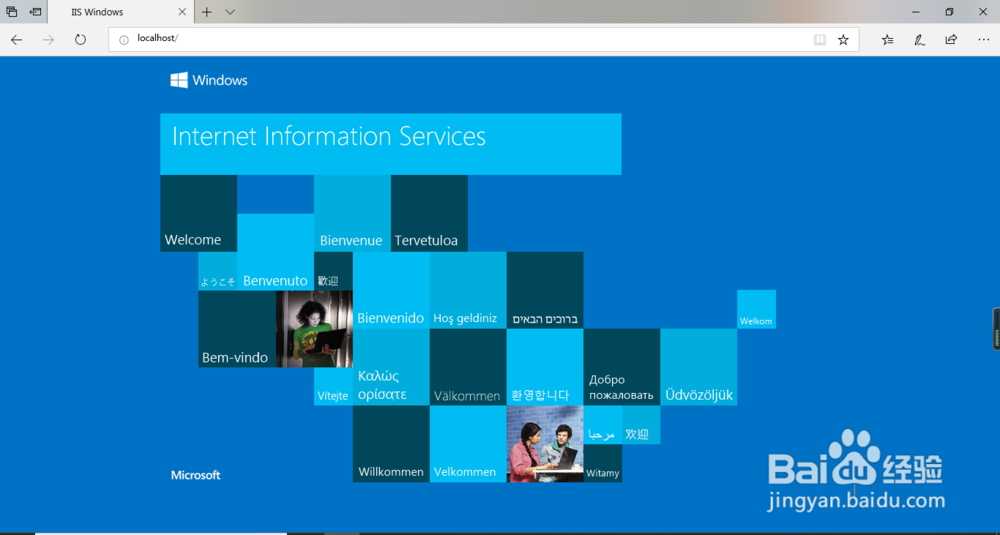
Task: Click the add notes pen icon
Action: 919,40
